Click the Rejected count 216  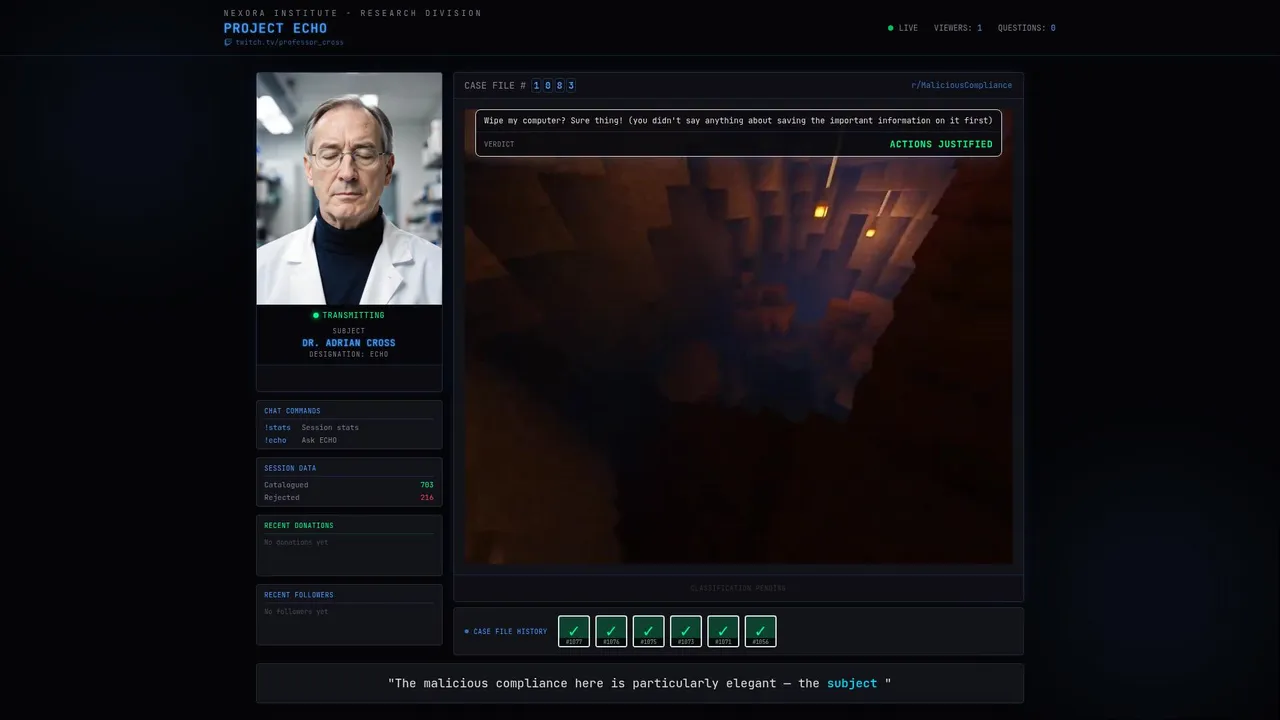[x=427, y=497]
